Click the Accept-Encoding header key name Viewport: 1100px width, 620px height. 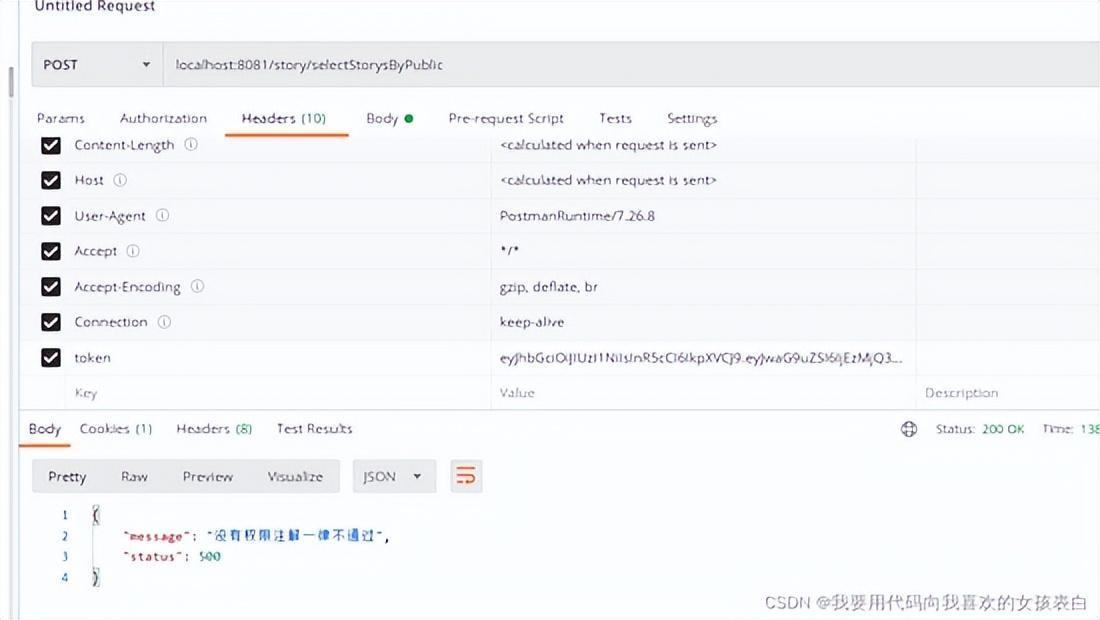tap(128, 287)
